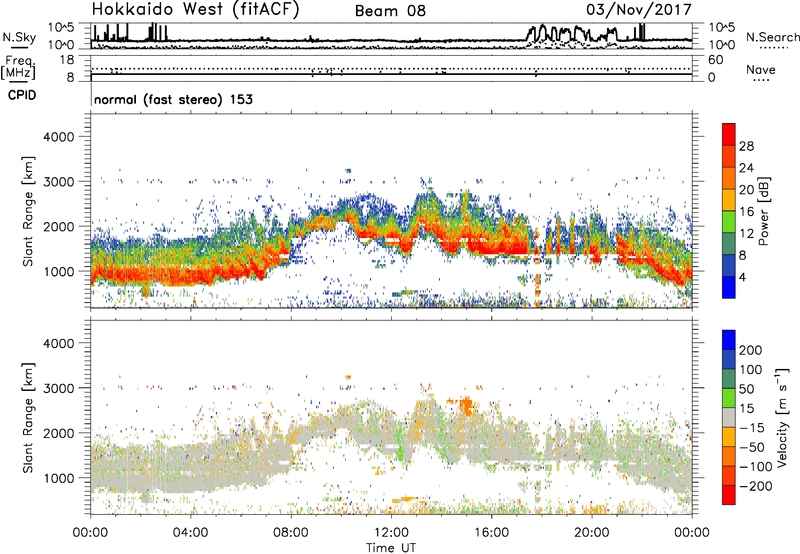The width and height of the screenshot is (800, 554).
Task: Click the 08:00 time axis tick label
Action: tap(290, 533)
